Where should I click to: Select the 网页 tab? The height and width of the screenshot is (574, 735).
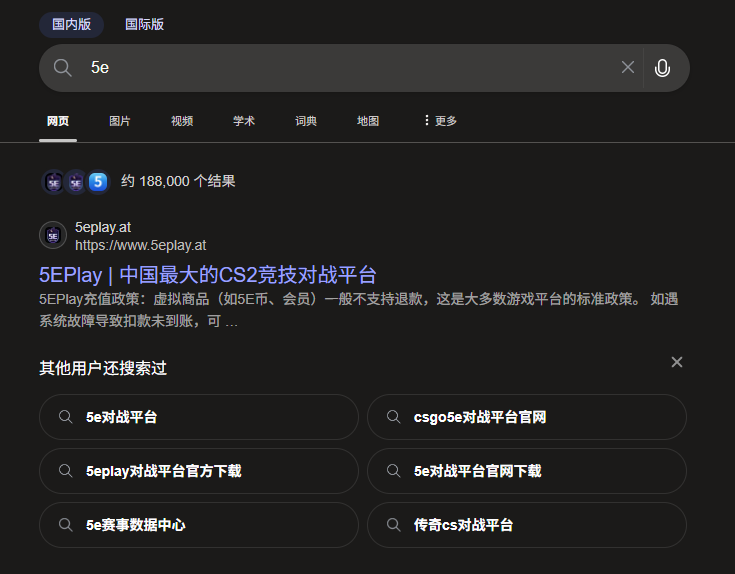(58, 121)
